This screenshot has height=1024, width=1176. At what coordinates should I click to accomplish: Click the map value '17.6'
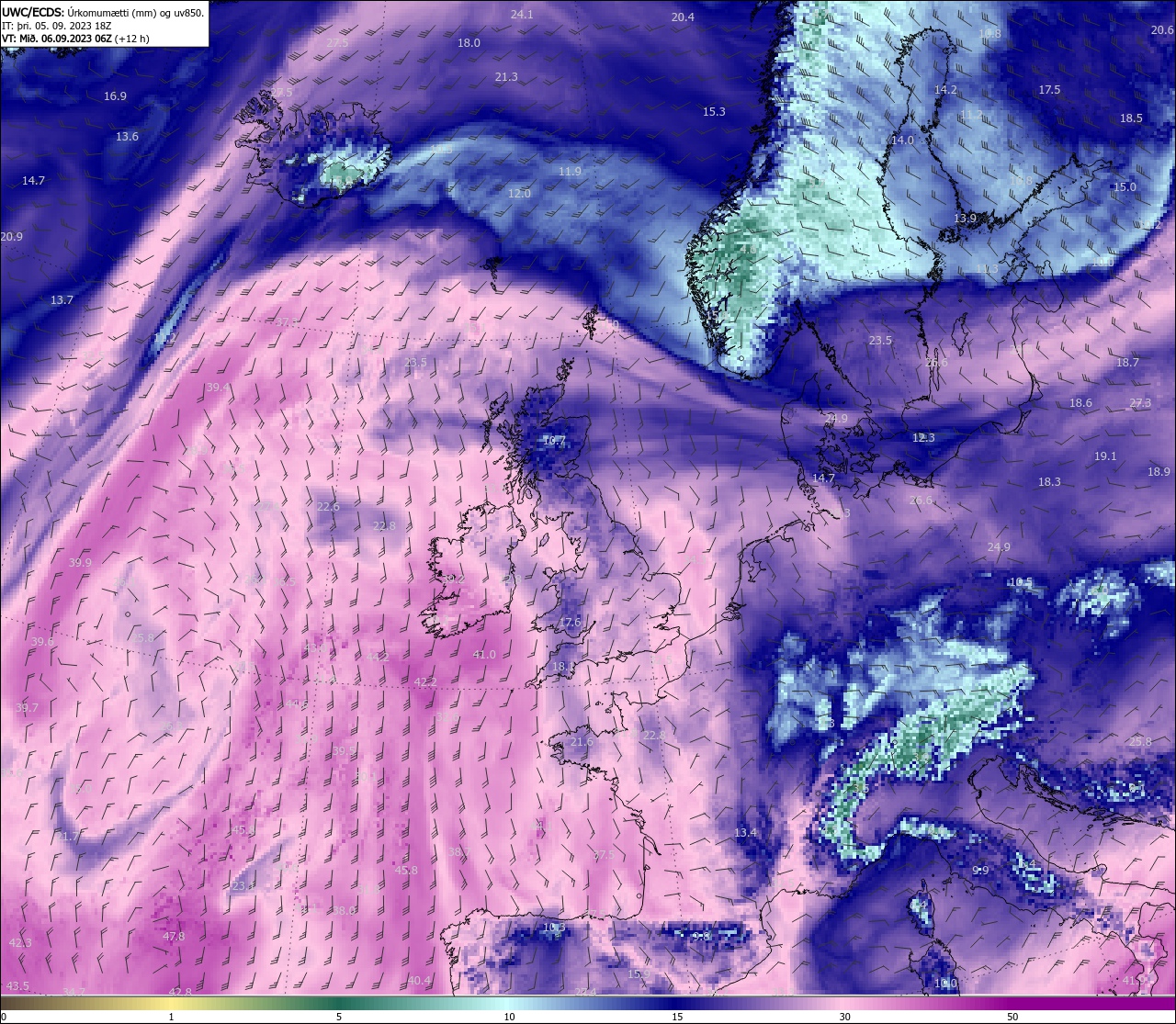point(570,623)
